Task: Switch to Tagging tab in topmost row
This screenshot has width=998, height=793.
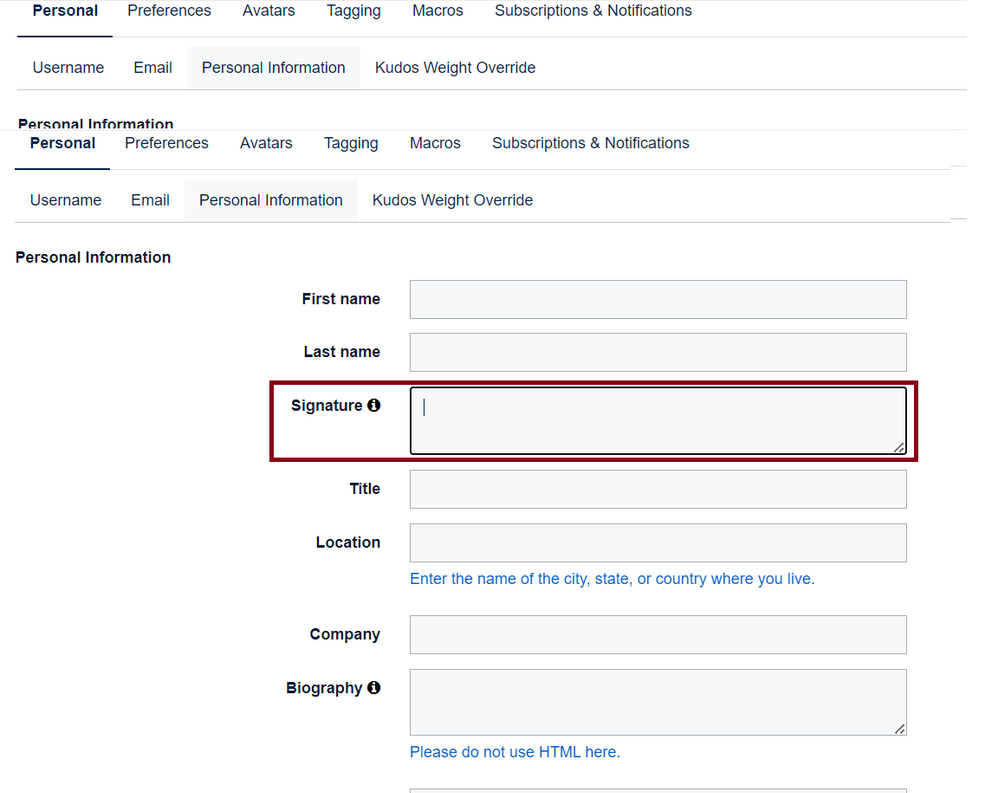Action: (353, 11)
